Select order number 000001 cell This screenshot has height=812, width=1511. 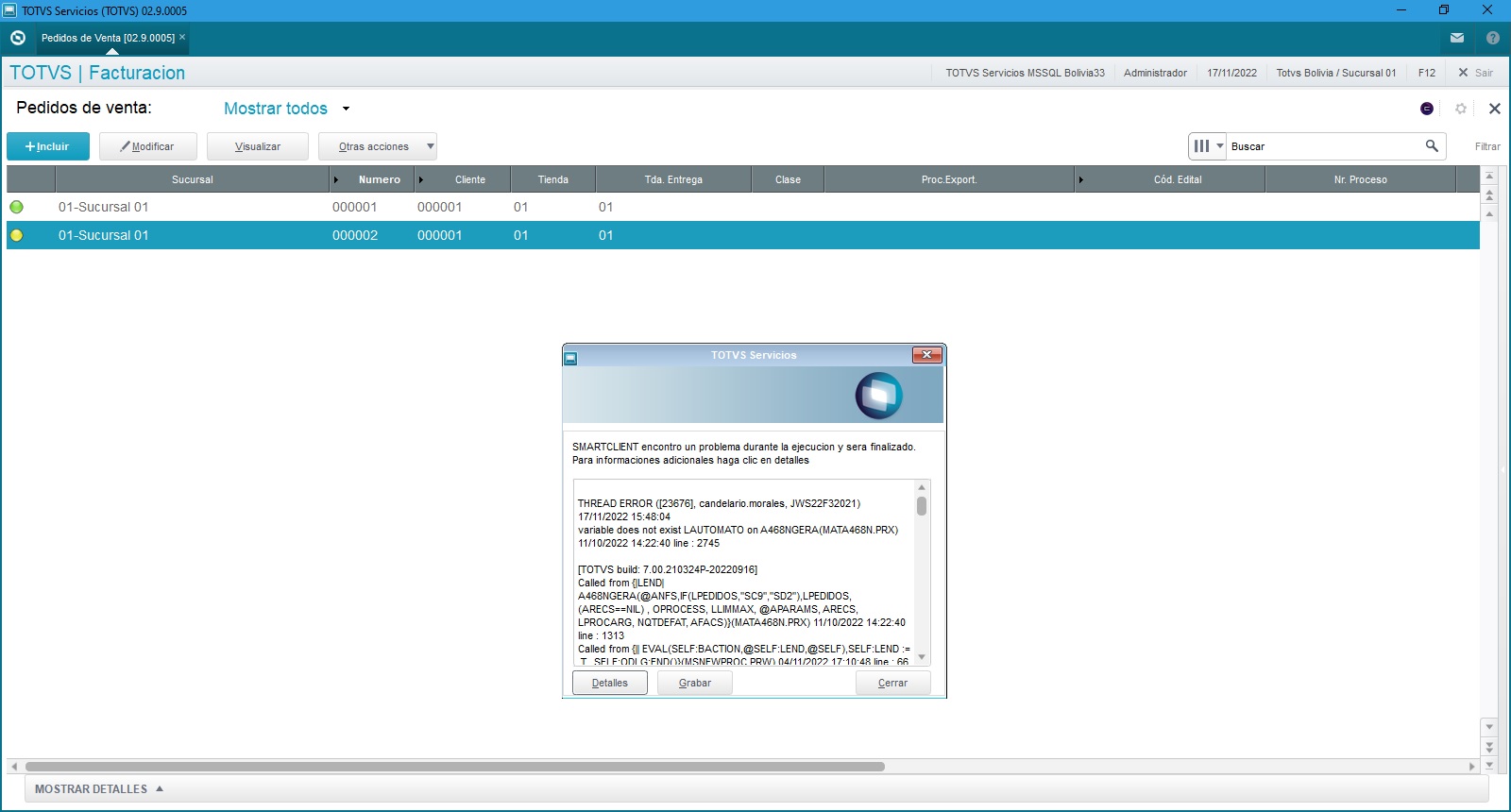[355, 207]
